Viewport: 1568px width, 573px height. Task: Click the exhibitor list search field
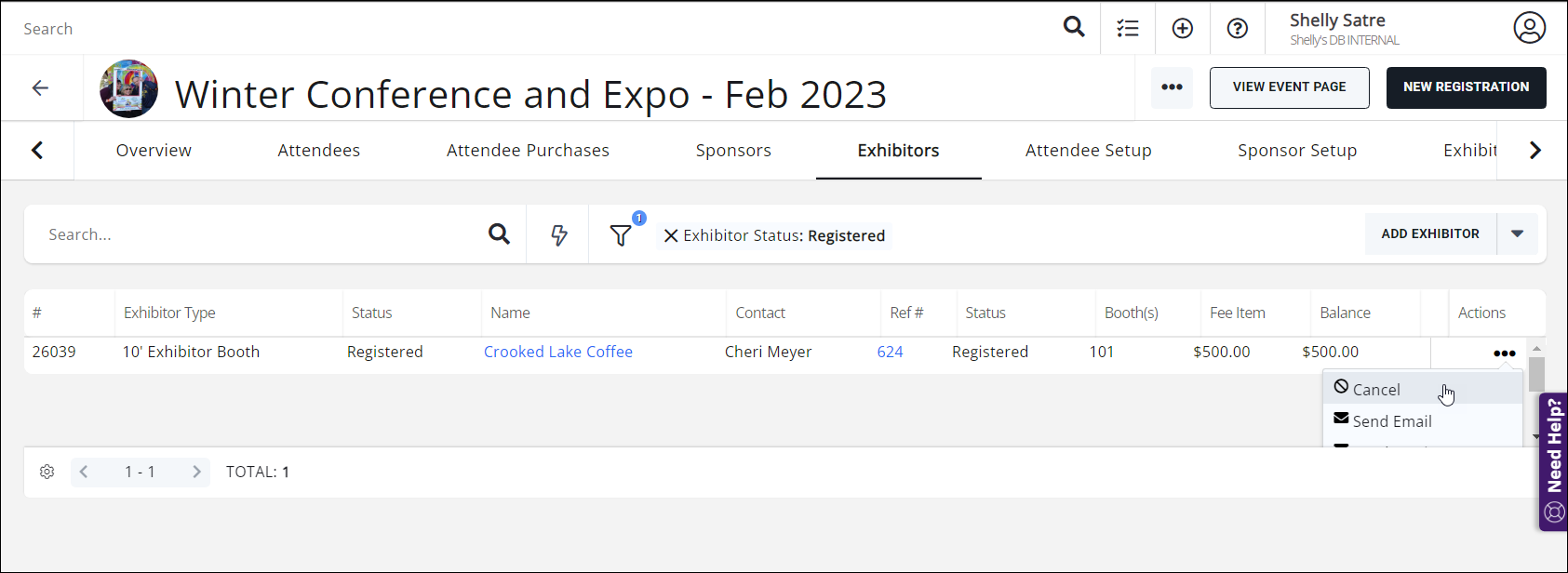pos(261,234)
